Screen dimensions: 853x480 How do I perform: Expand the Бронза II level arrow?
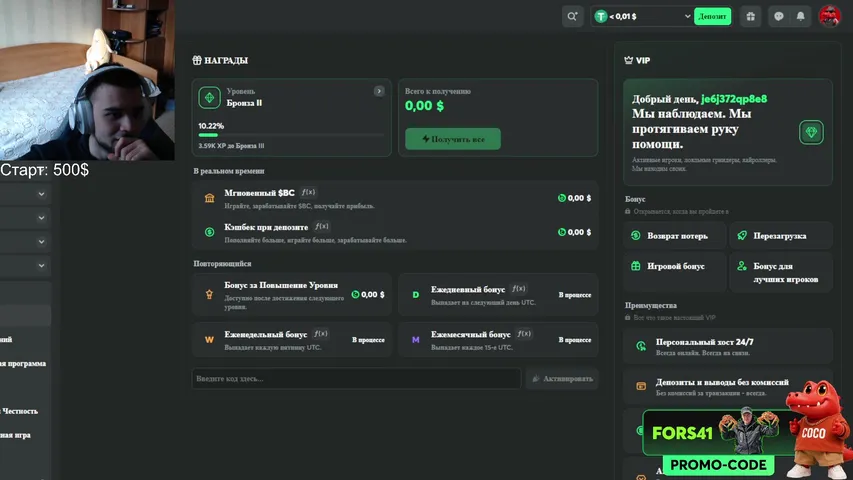tap(379, 91)
